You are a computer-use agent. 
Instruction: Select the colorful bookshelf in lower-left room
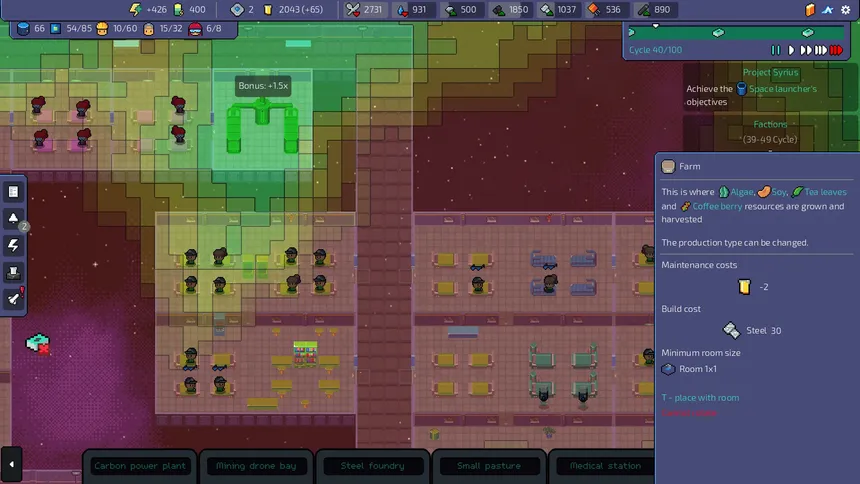pos(305,353)
